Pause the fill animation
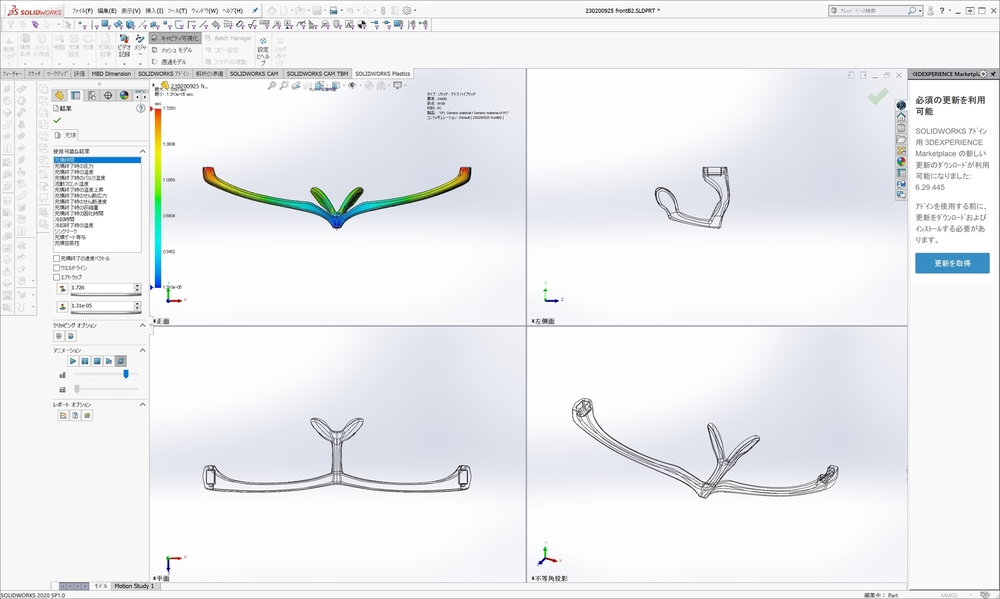The image size is (1000, 599). pos(85,361)
